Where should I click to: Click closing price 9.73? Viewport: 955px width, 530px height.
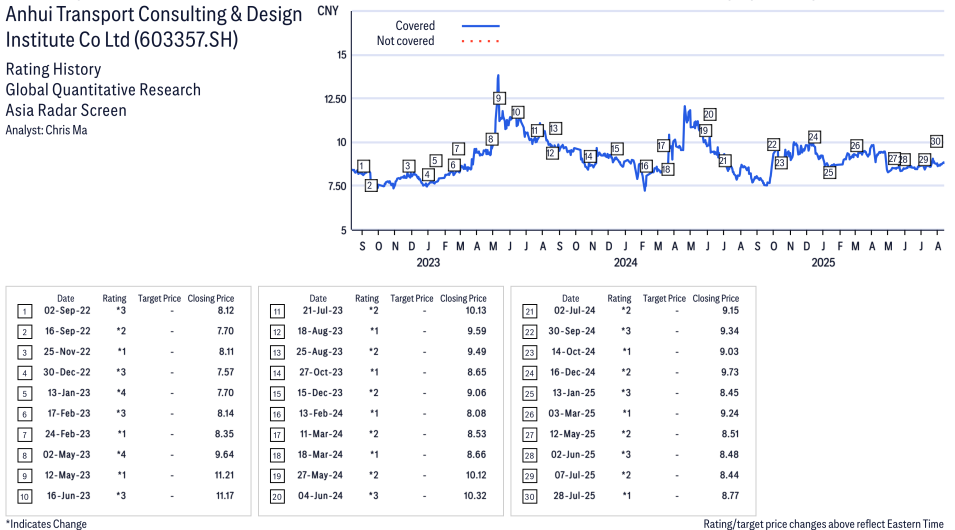pos(729,372)
